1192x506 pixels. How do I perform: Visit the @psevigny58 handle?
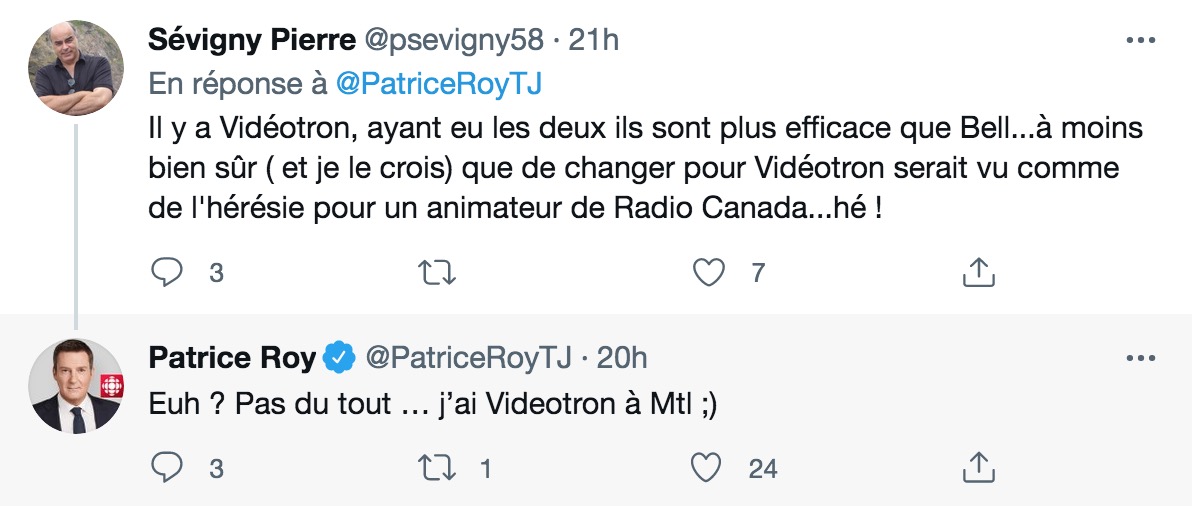pyautogui.click(x=455, y=40)
